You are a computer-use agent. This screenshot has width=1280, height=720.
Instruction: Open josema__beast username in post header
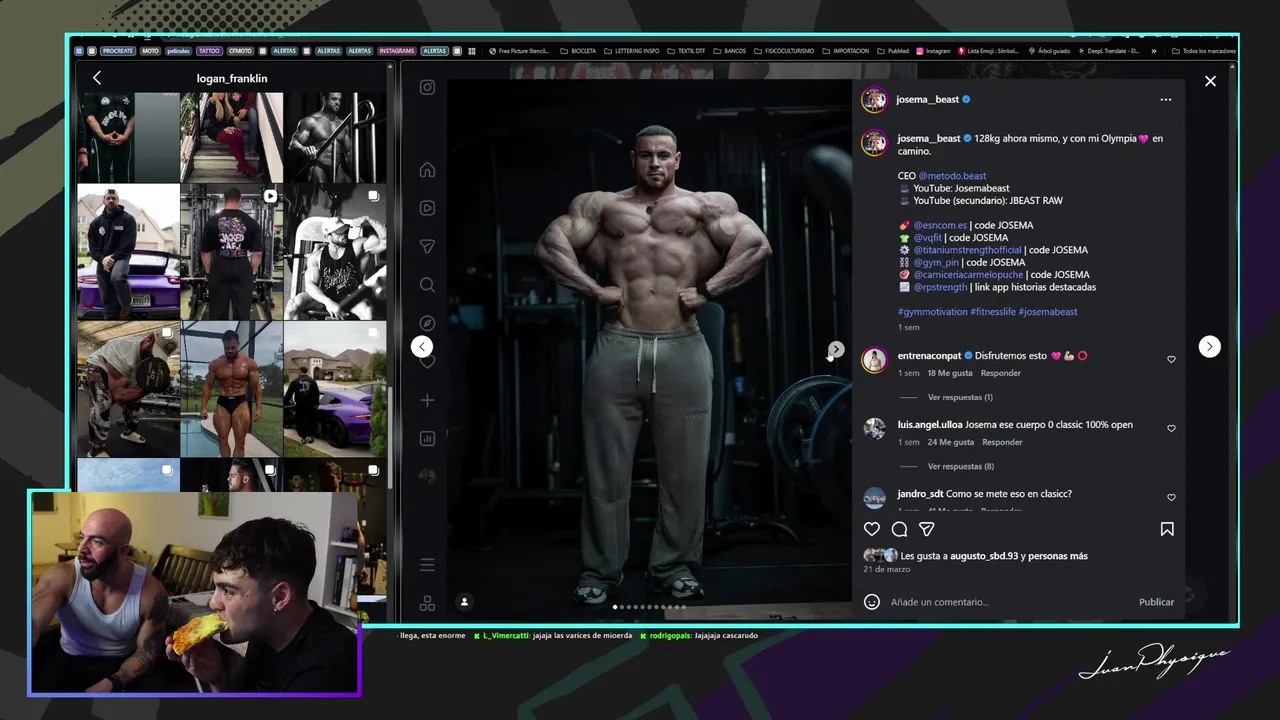click(928, 99)
